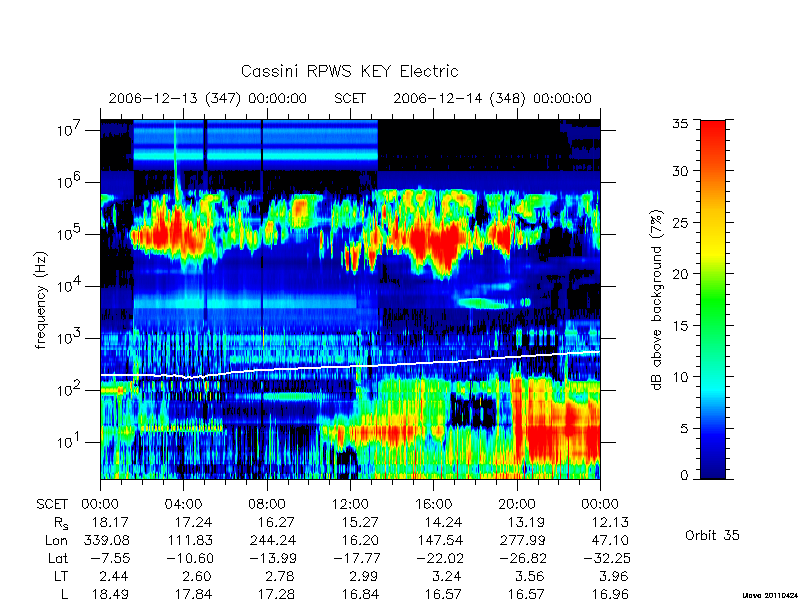
Task: Select the Rs value 12.13
Action: point(610,522)
